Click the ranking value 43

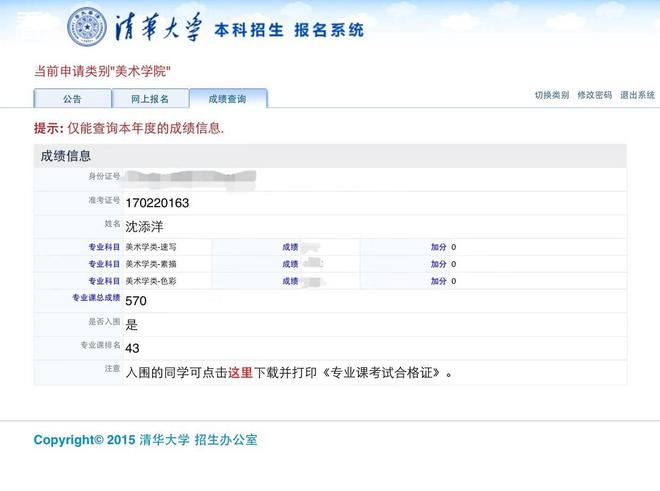pos(132,348)
